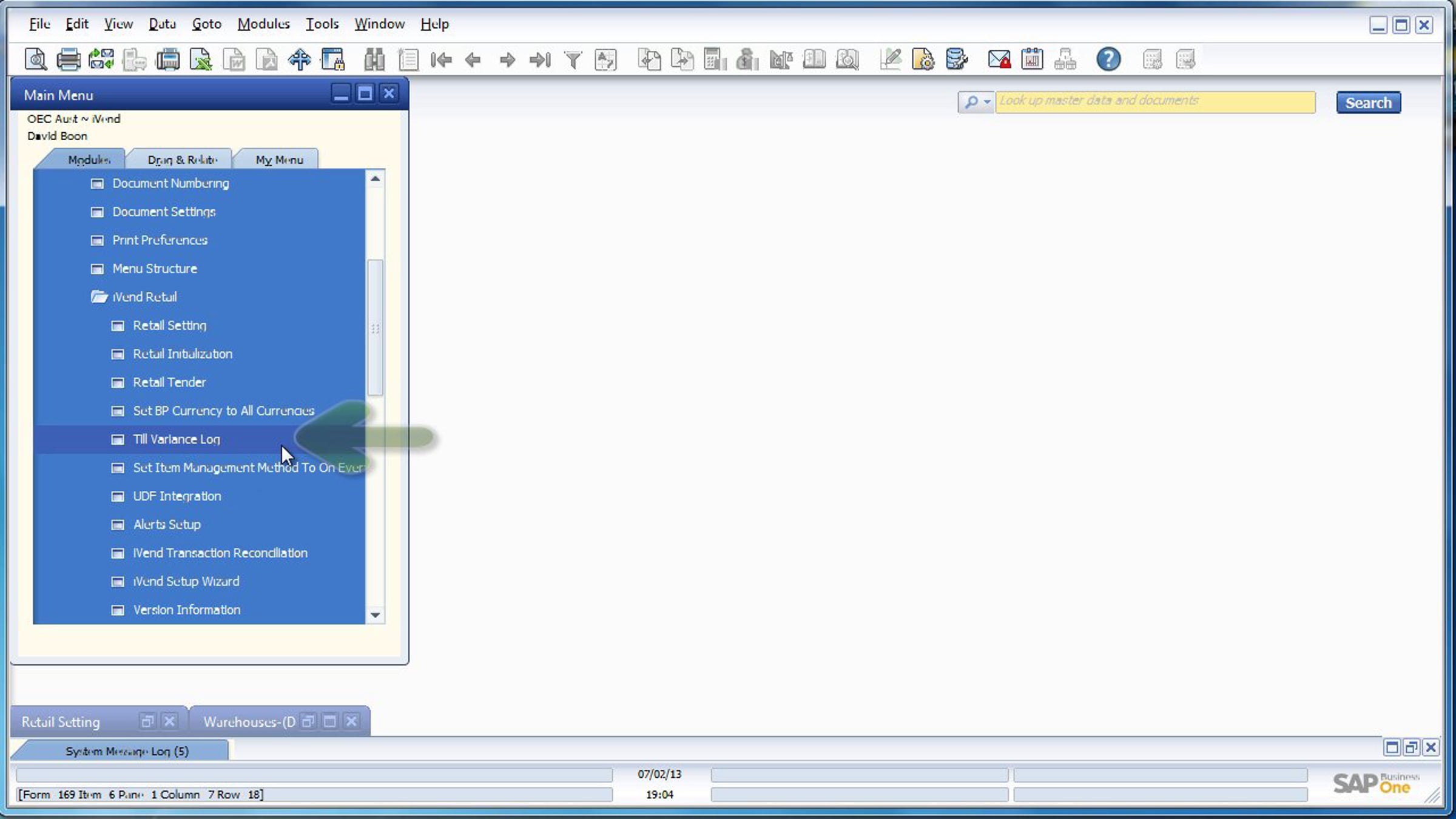This screenshot has width=1456, height=819.
Task: Open the search type dropdown arrow
Action: [987, 102]
